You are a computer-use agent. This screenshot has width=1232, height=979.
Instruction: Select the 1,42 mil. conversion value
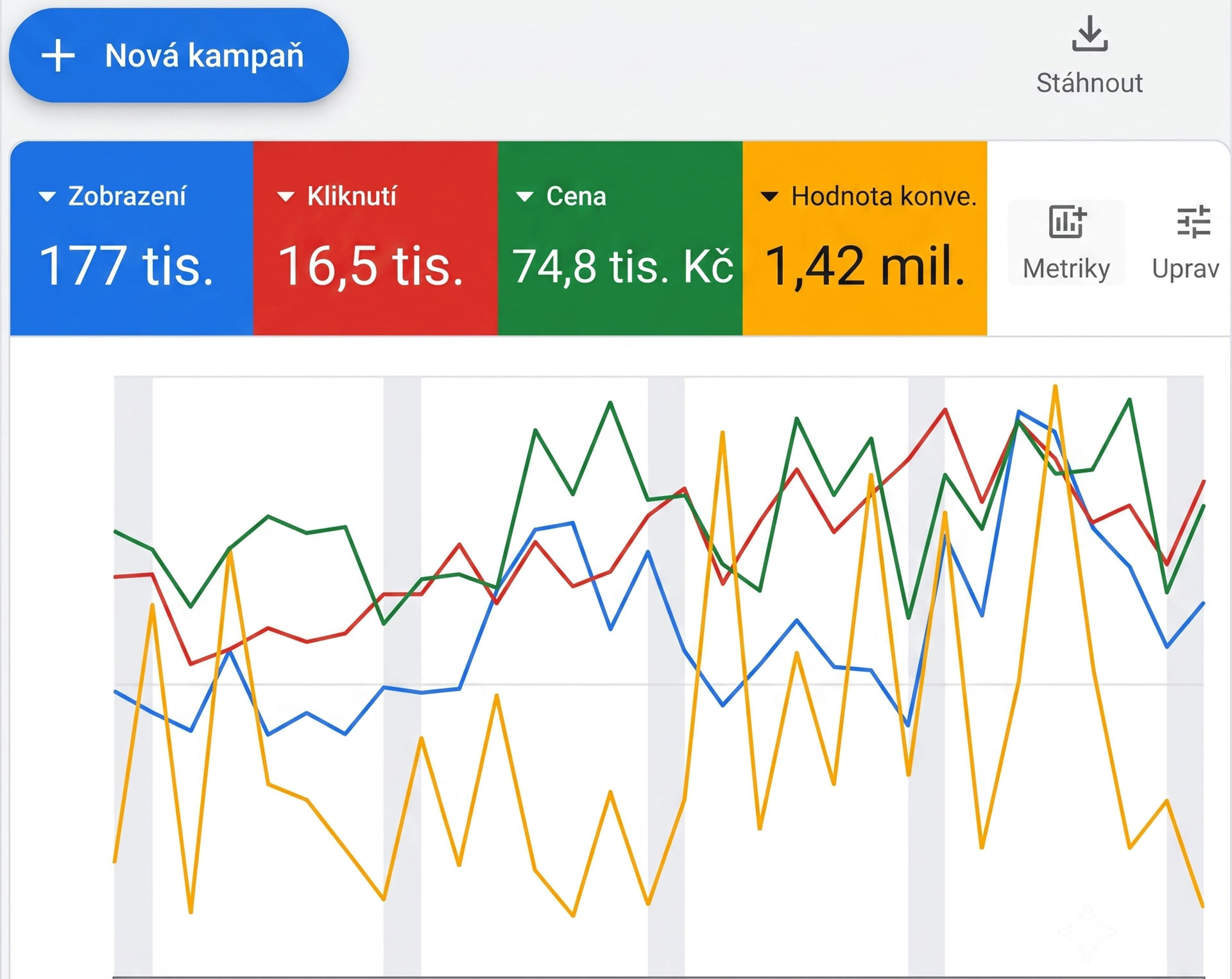pyautogui.click(x=866, y=266)
